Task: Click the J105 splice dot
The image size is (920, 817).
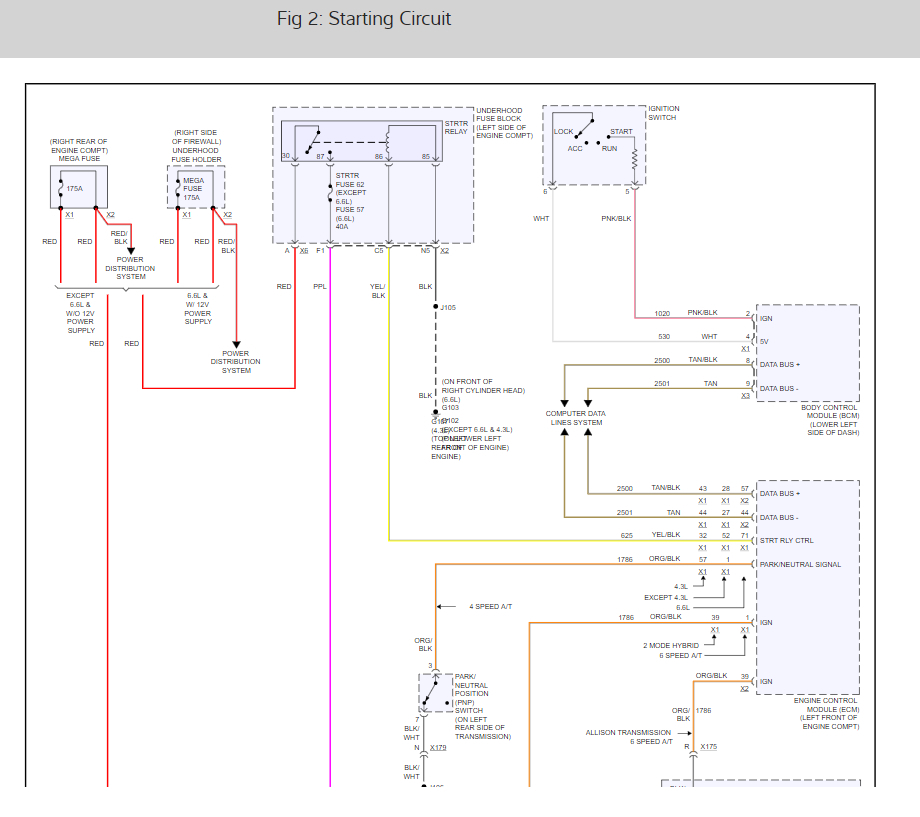Action: click(435, 306)
